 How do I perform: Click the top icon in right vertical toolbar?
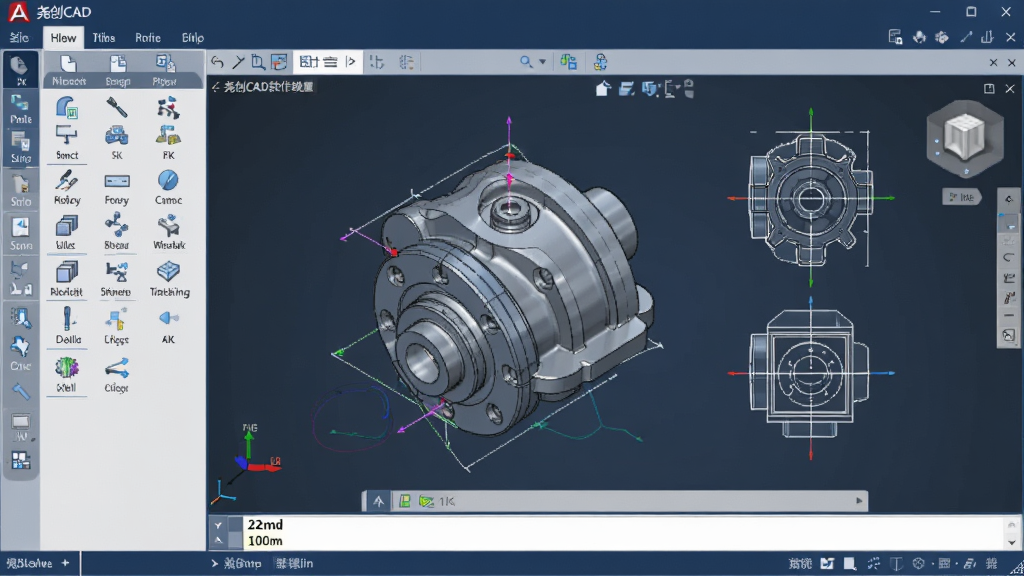[1009, 199]
